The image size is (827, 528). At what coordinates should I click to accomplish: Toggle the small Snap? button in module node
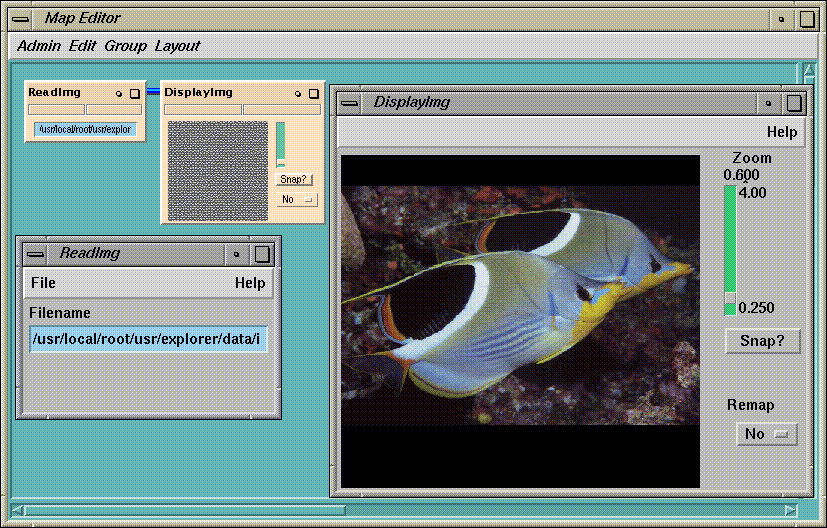[294, 180]
